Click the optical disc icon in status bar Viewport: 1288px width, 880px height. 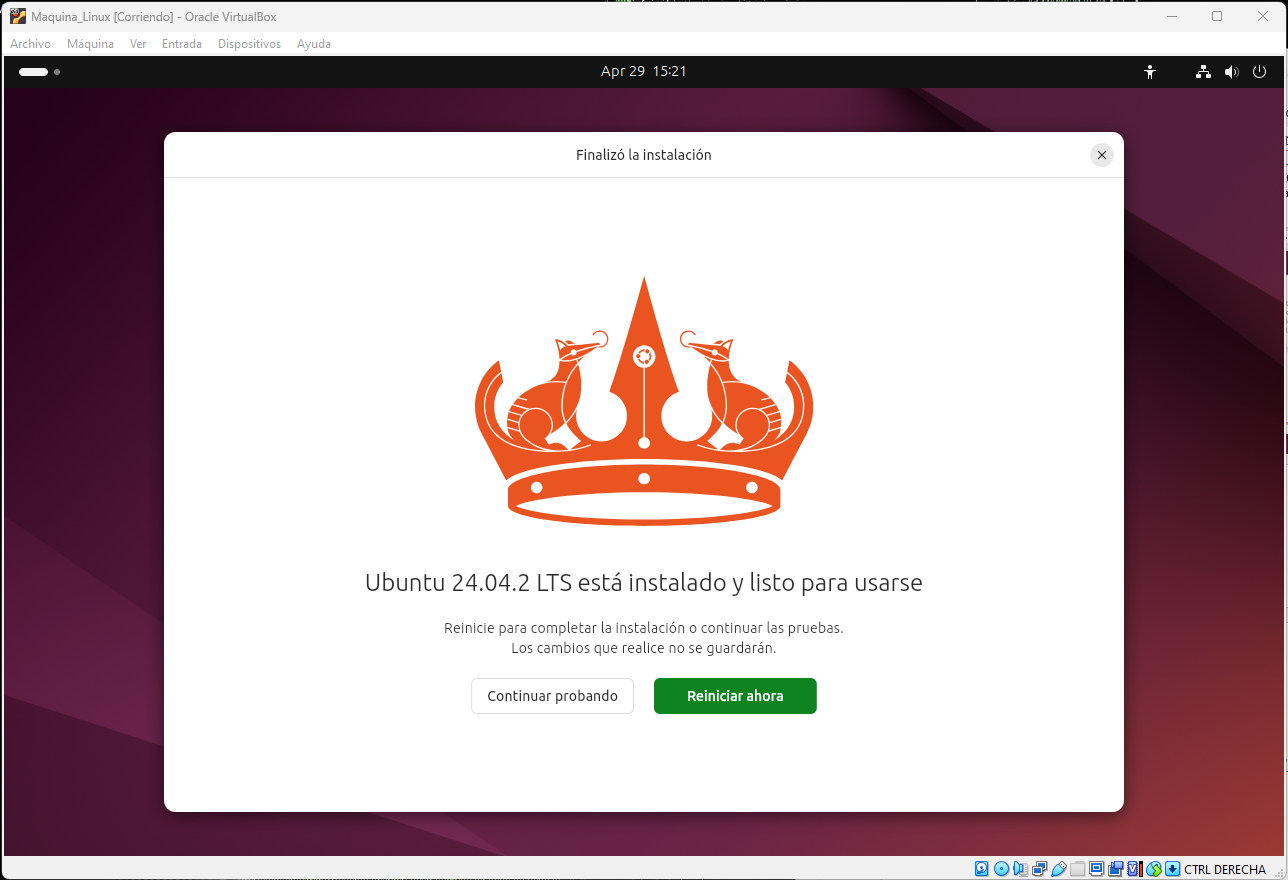(1001, 869)
